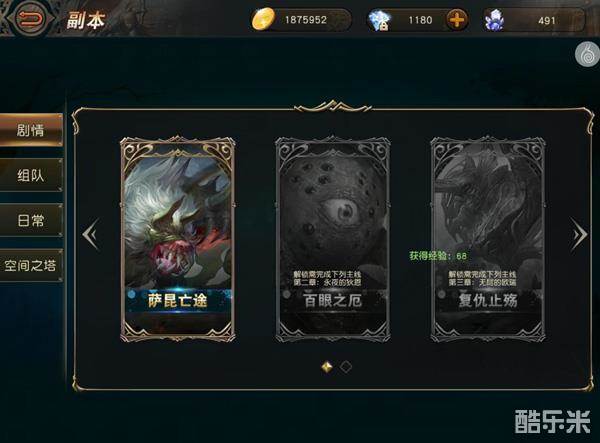Select the locked 复仇止殇 dungeon card
Viewport: 600px width, 443px height.
pyautogui.click(x=488, y=239)
